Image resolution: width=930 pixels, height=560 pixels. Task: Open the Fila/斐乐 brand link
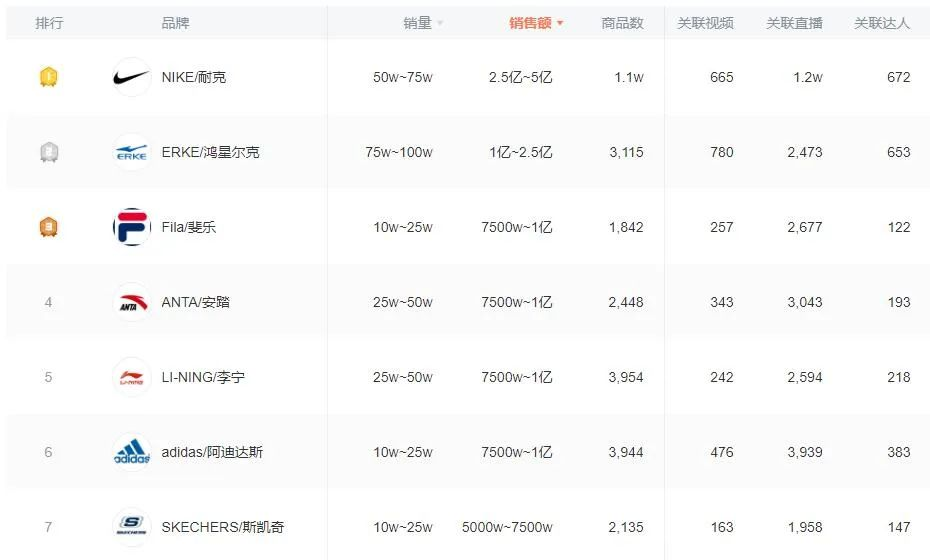point(189,227)
